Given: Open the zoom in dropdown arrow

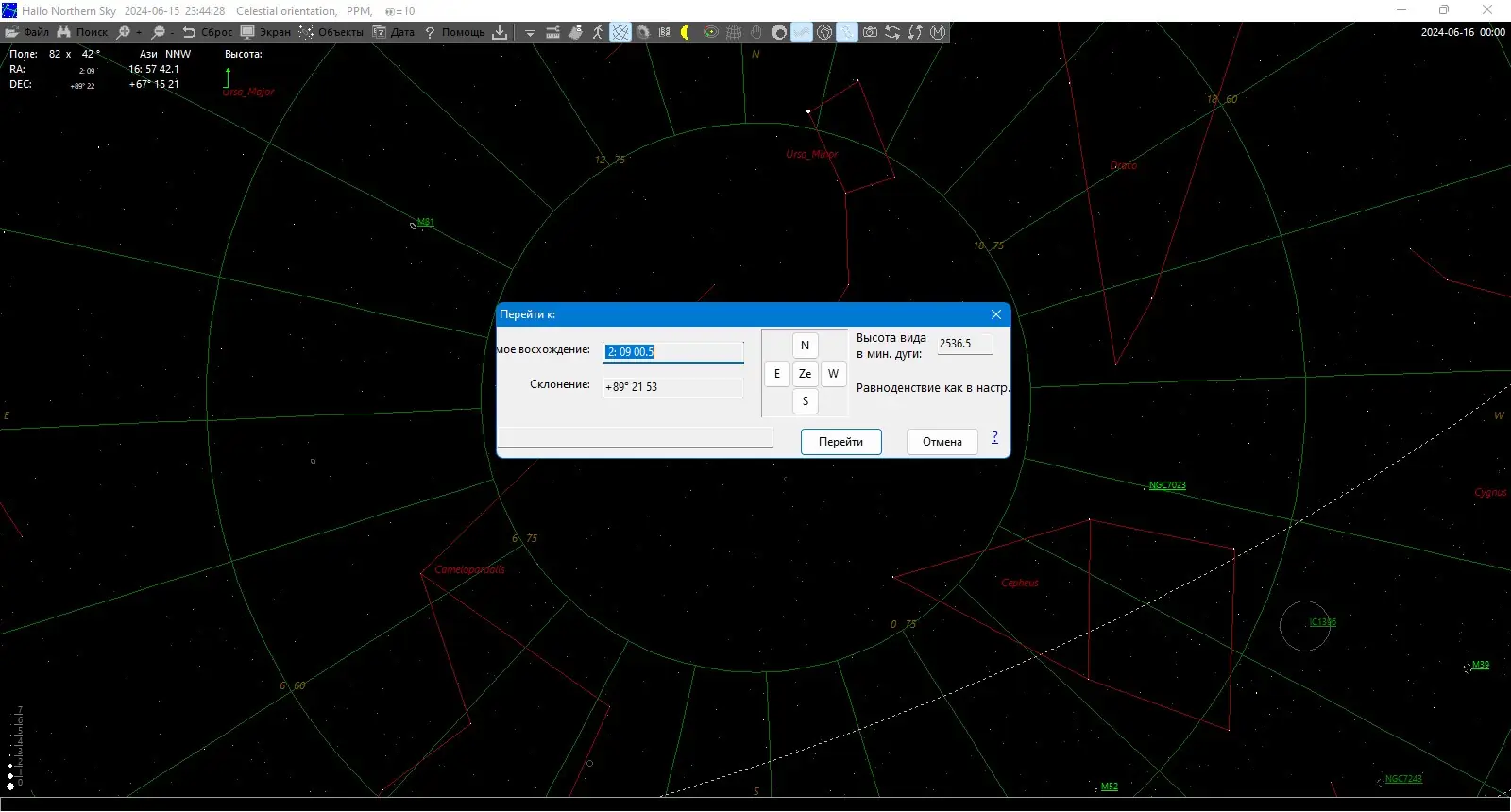Looking at the screenshot, I should pyautogui.click(x=139, y=32).
